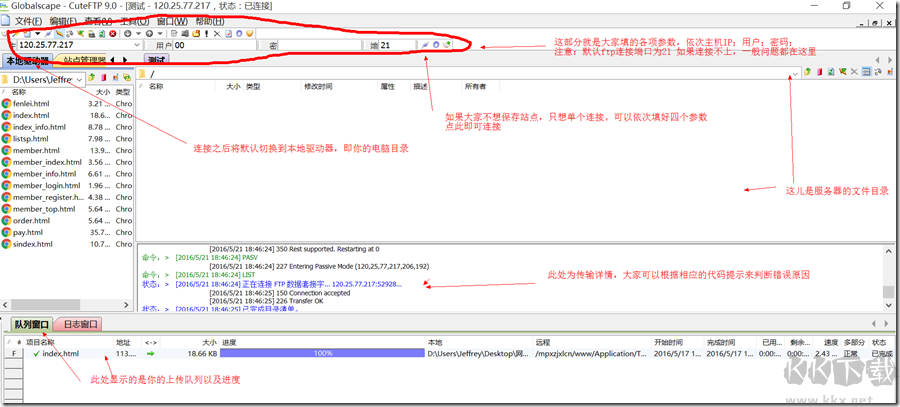The width and height of the screenshot is (900, 407).
Task: Switch to the 队列窗口 tab
Action: (x=32, y=324)
